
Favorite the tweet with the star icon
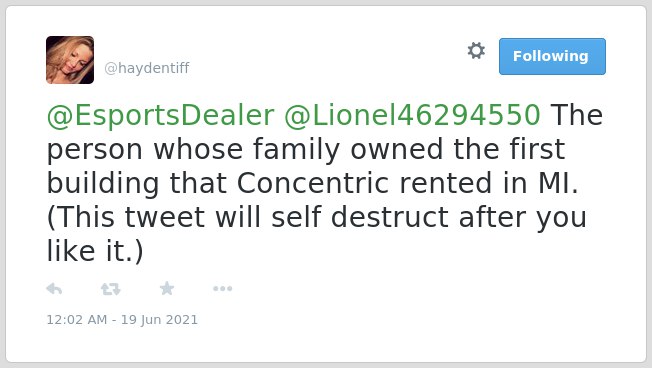167,288
